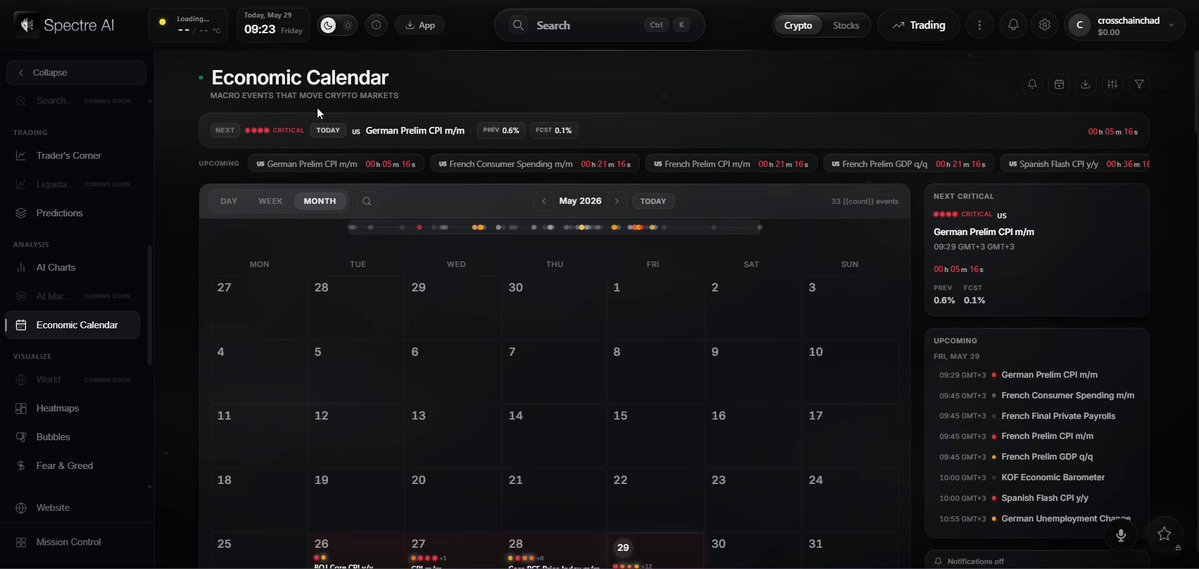Open German Prelim CPI m/m at 09:29
The width and height of the screenshot is (1199, 569).
click(1036, 375)
